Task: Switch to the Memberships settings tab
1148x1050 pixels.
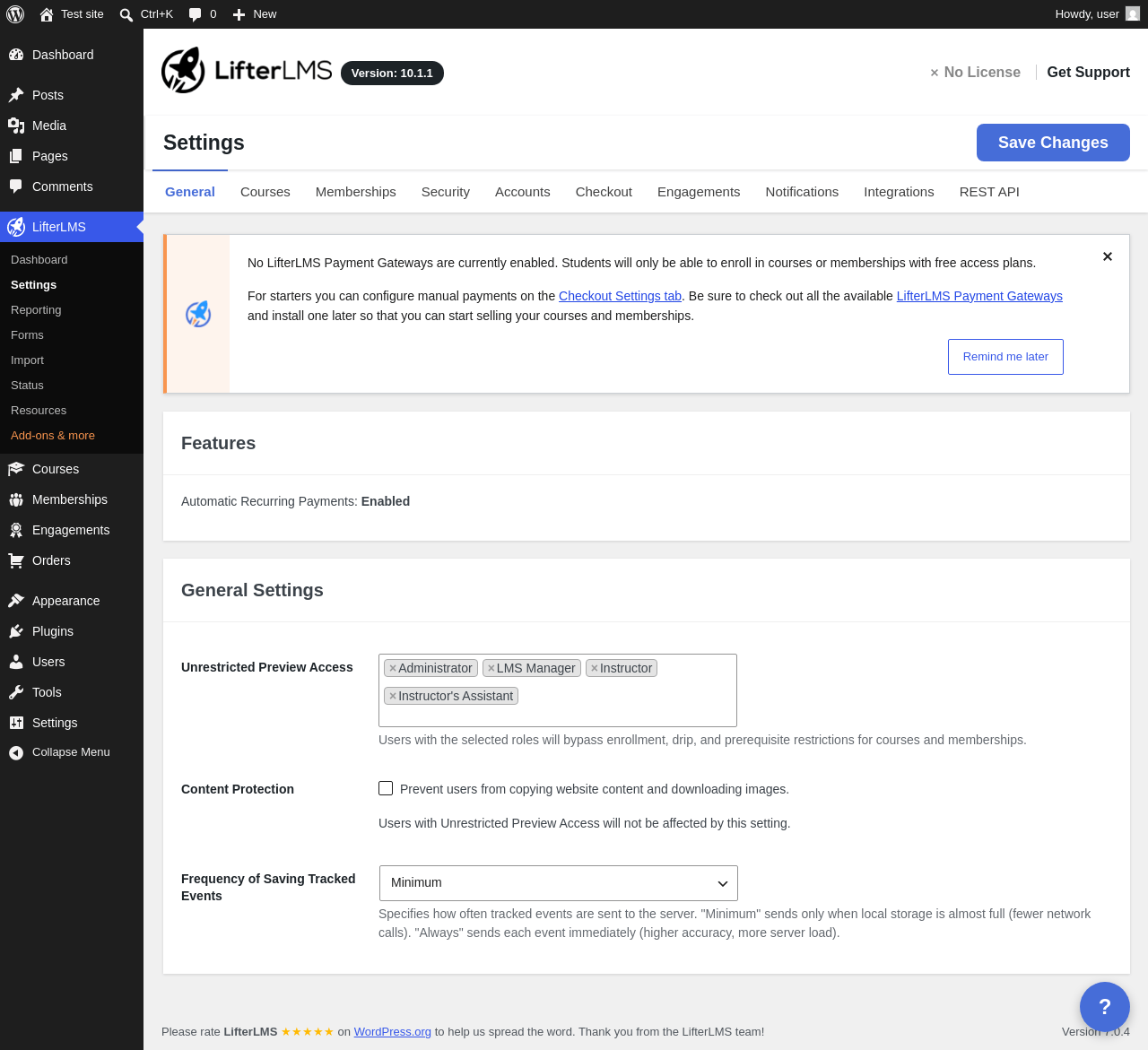Action: (356, 192)
